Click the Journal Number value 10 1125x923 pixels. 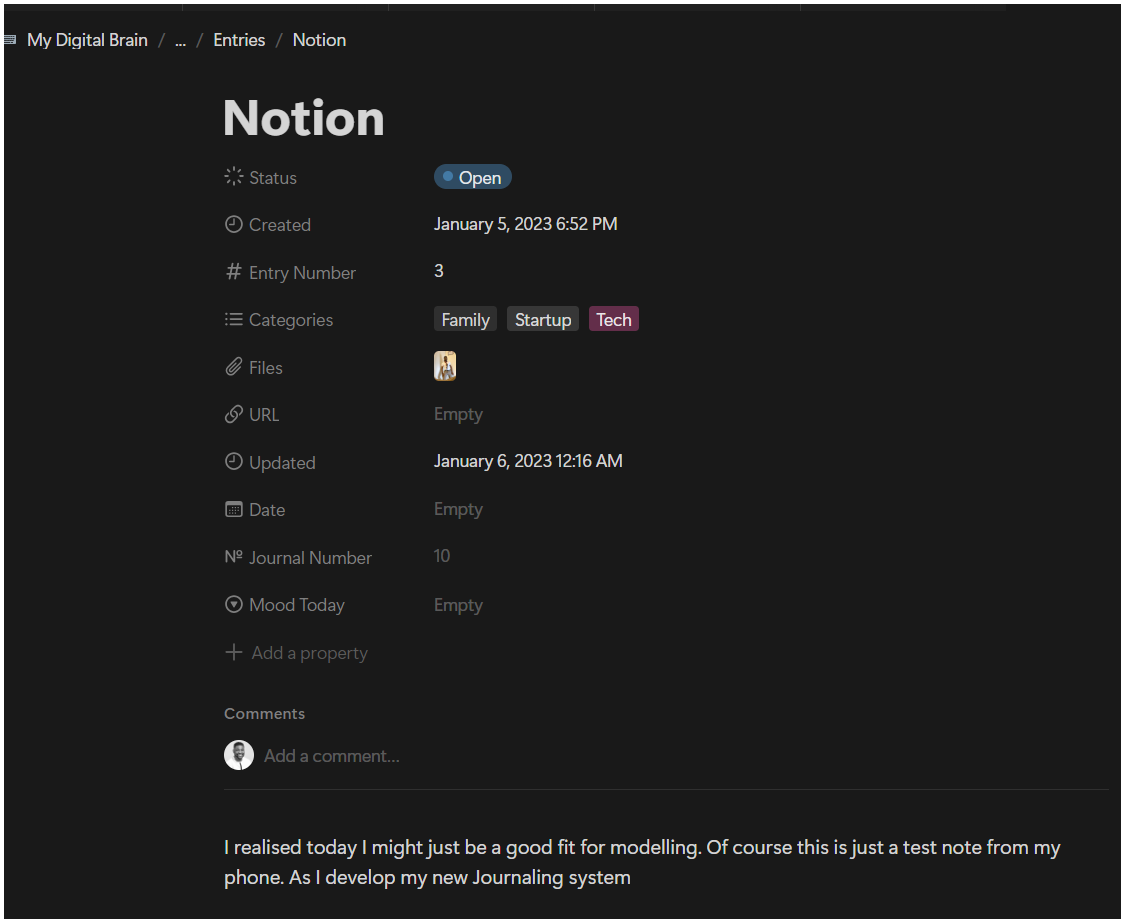[442, 556]
